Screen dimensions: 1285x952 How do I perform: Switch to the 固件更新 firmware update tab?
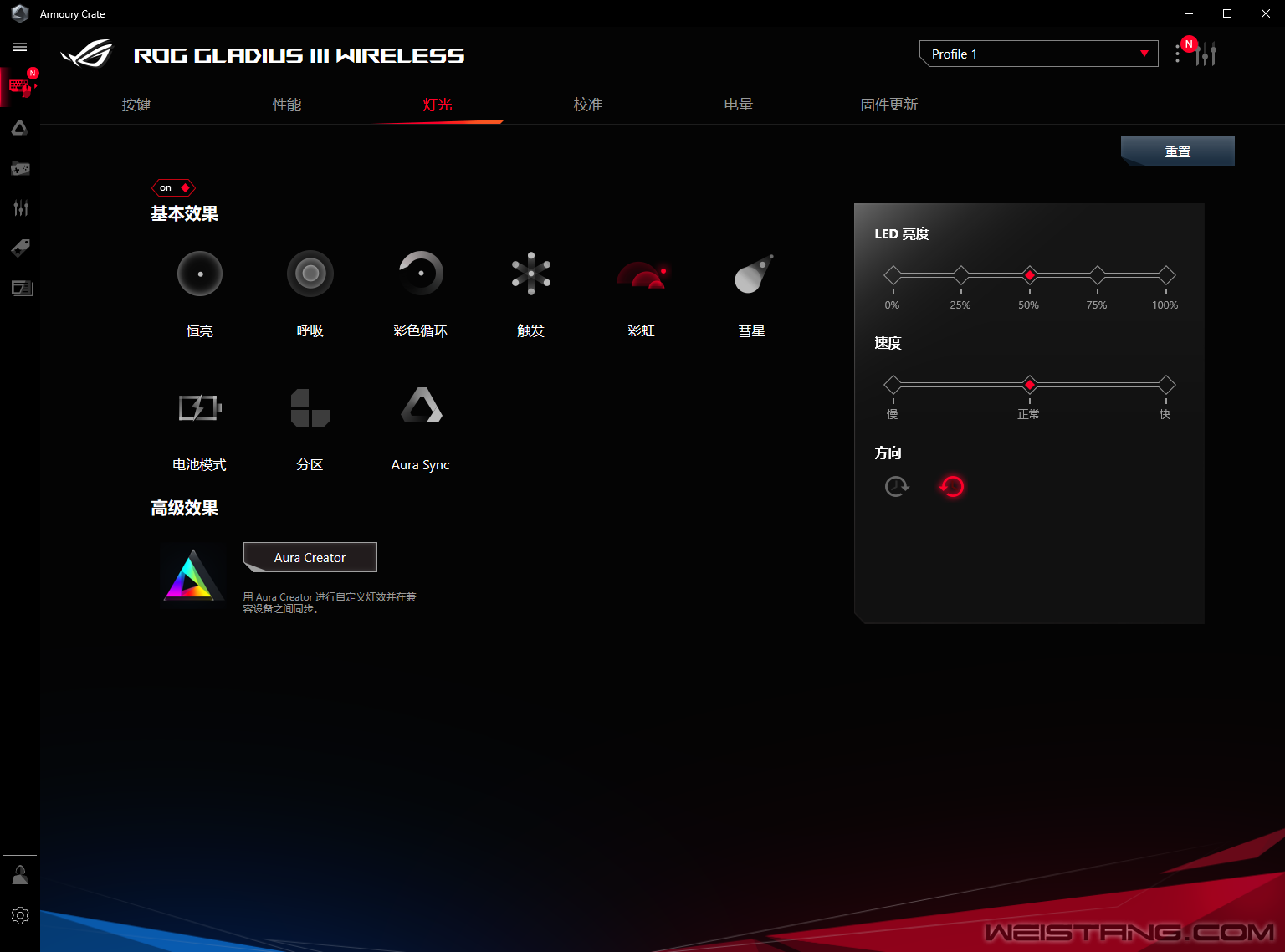tap(889, 105)
